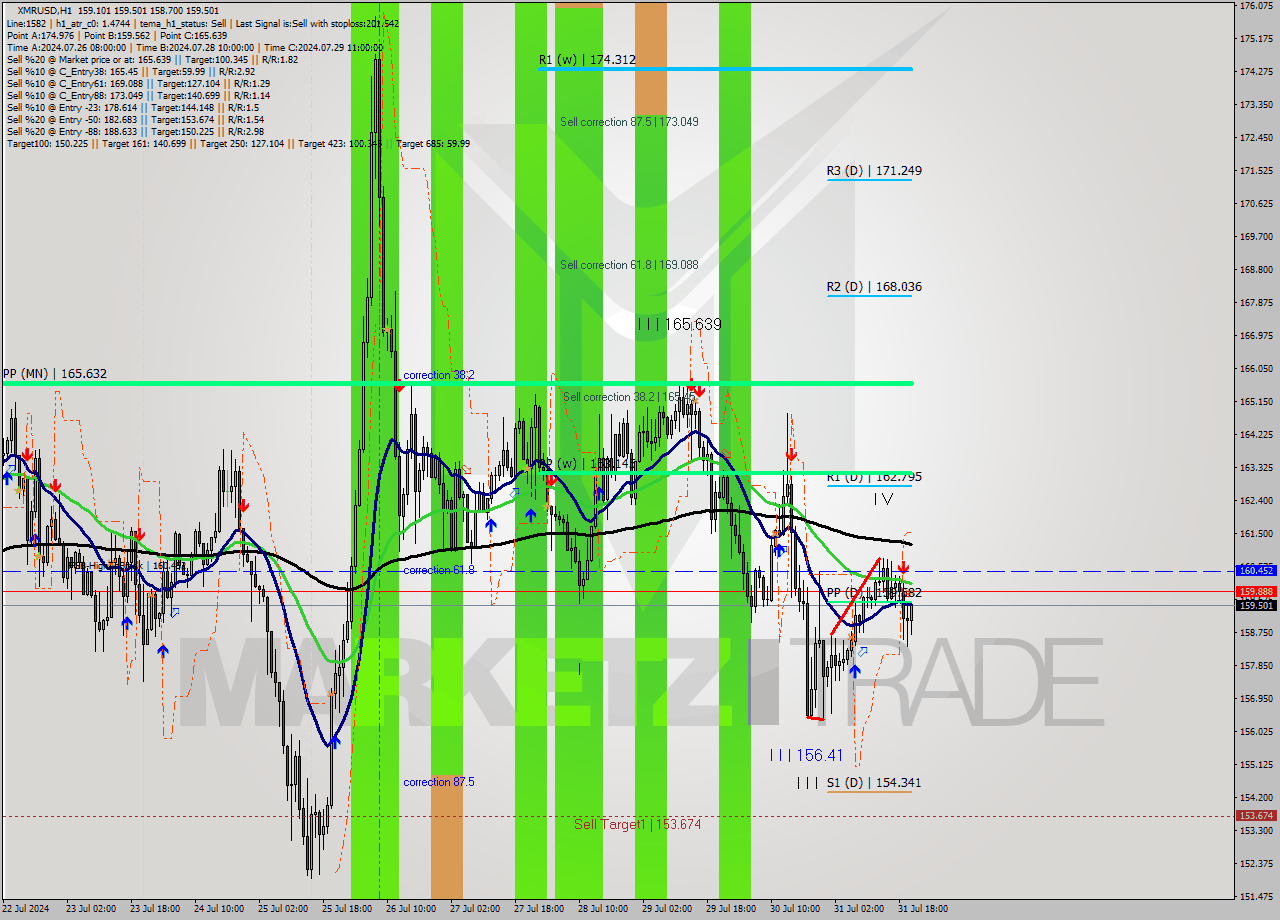The height and width of the screenshot is (920, 1280).
Task: Click the 166.050 price axis value
Action: 1255,369
